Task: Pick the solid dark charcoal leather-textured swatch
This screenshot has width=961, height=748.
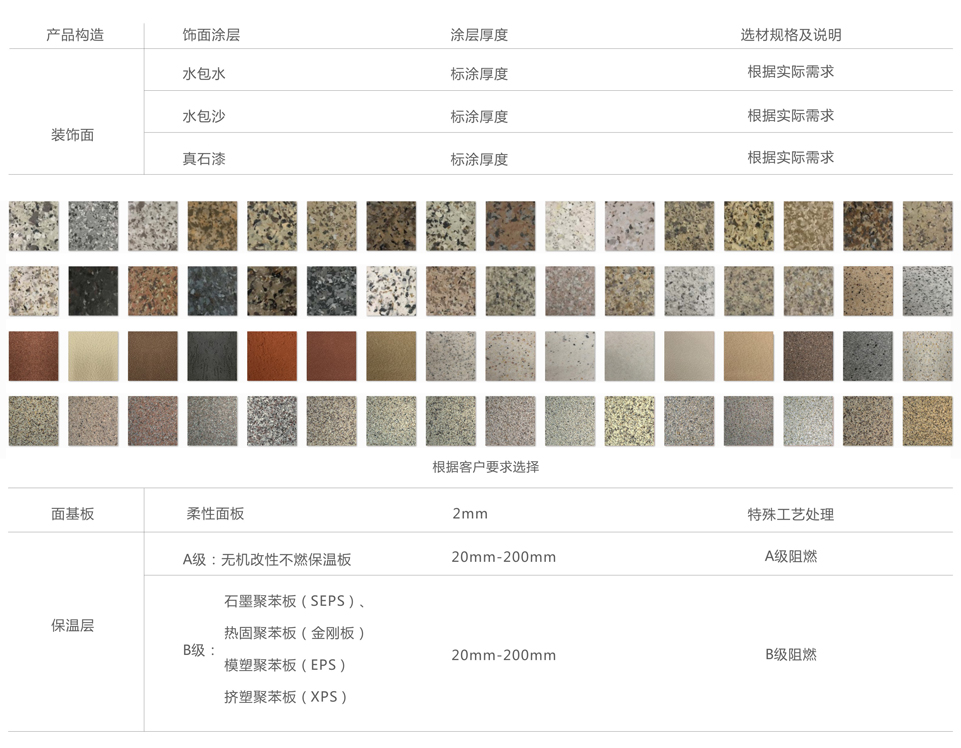Action: coord(212,356)
